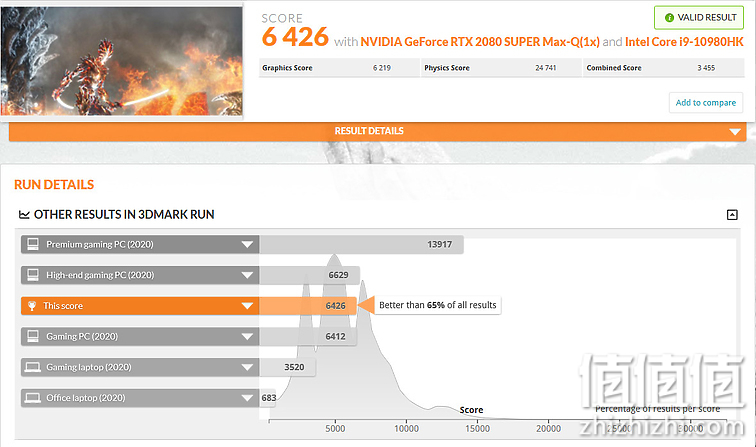This screenshot has height=447, width=756.
Task: Click Better than 65% of all results tooltip
Action: point(438,305)
